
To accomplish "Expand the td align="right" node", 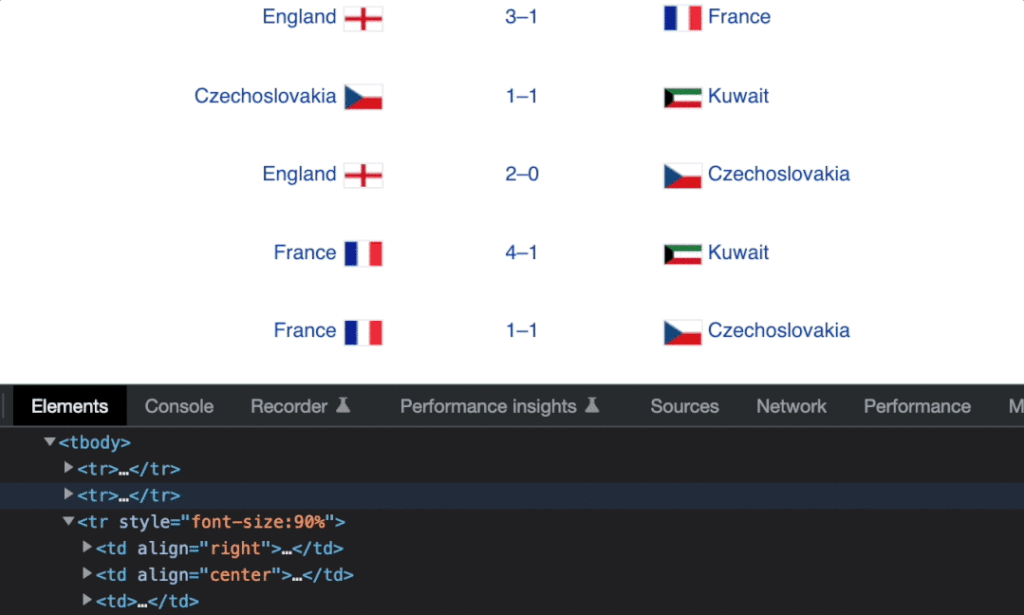I will 87,548.
